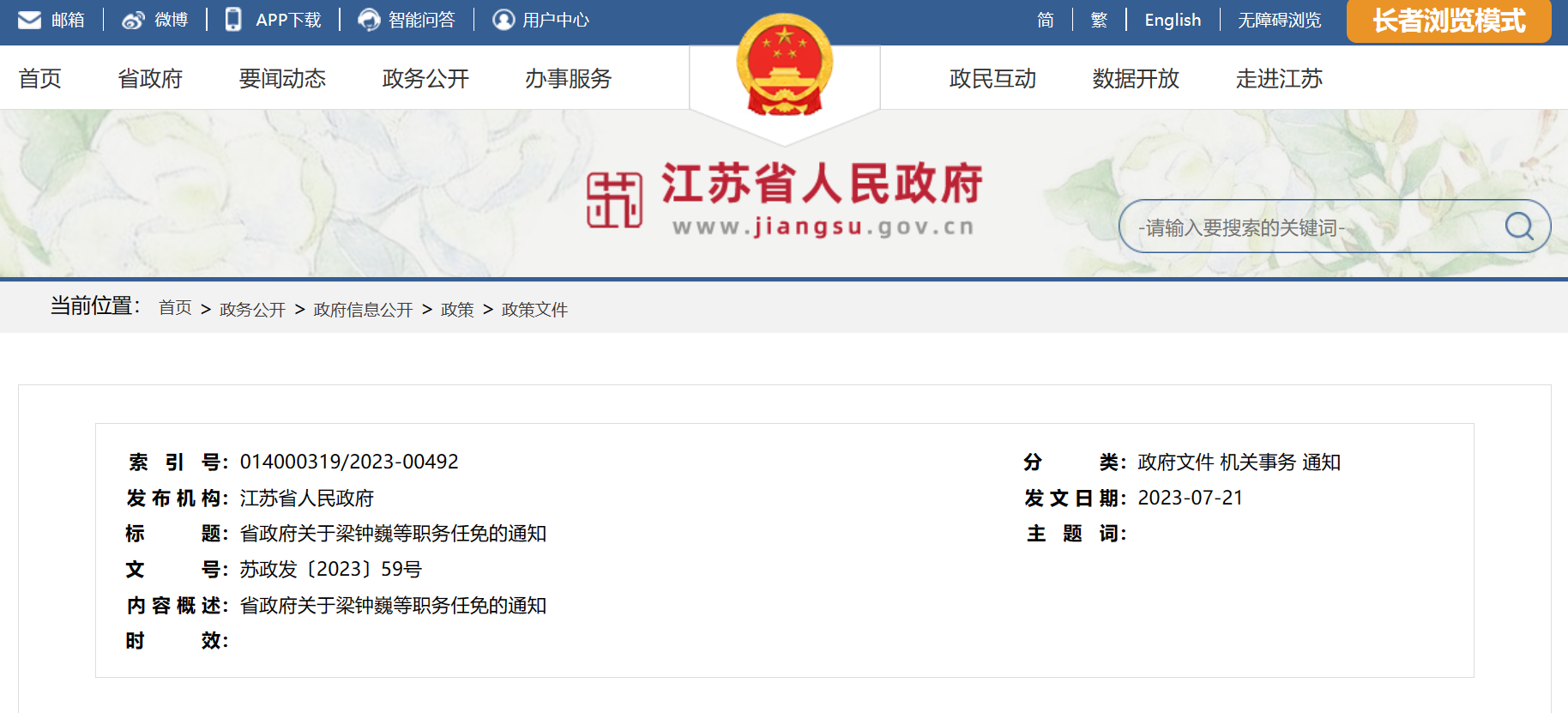The height and width of the screenshot is (713, 1568).
Task: Click www.jiangsu.gov.cn URL text
Action: coord(823,227)
